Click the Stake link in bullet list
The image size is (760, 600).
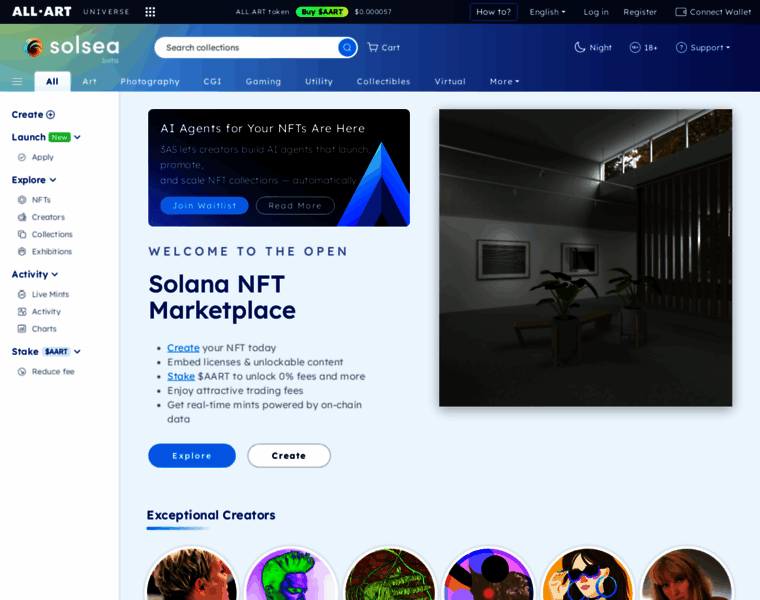coord(181,376)
